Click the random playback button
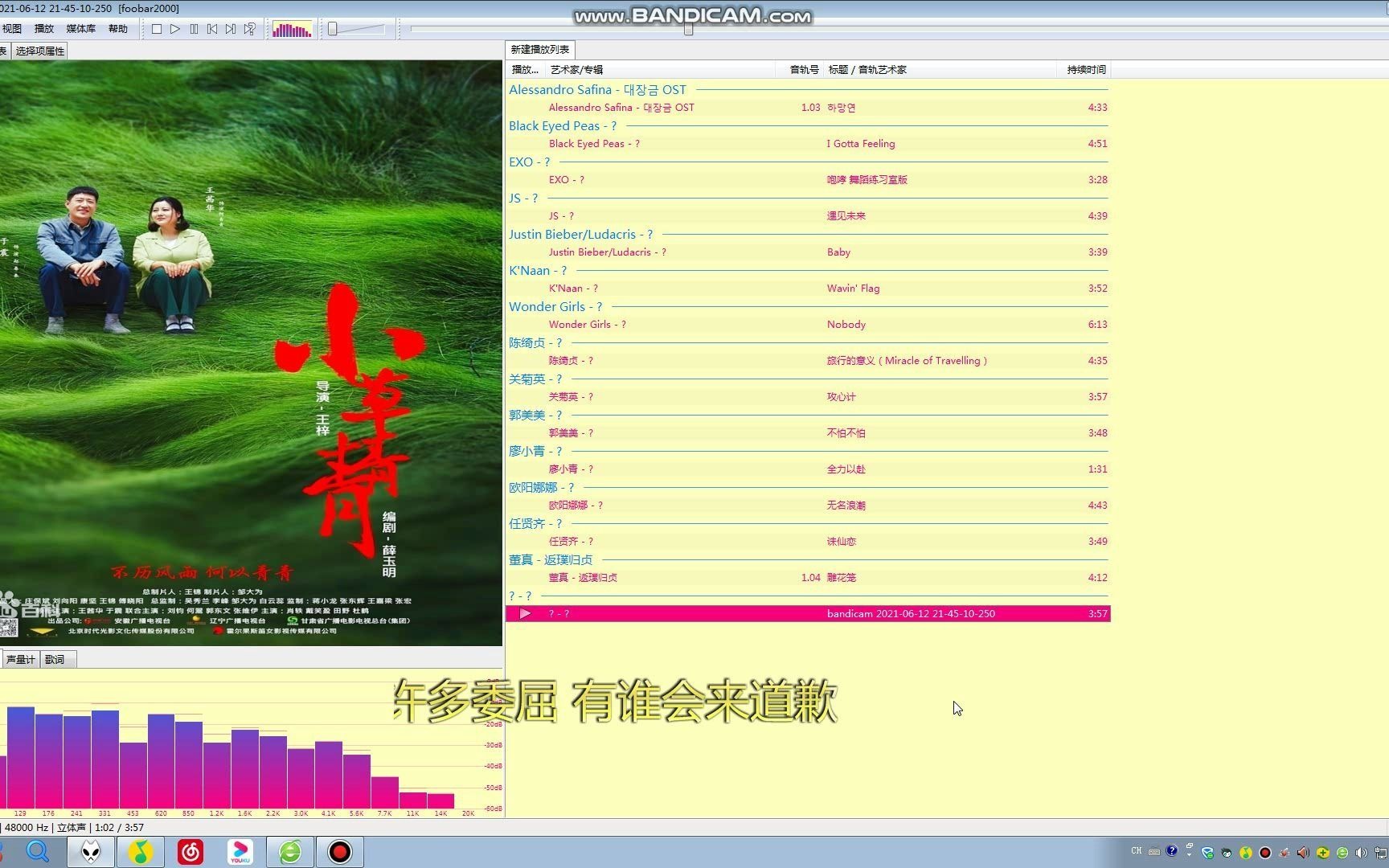This screenshot has height=868, width=1389. click(250, 29)
